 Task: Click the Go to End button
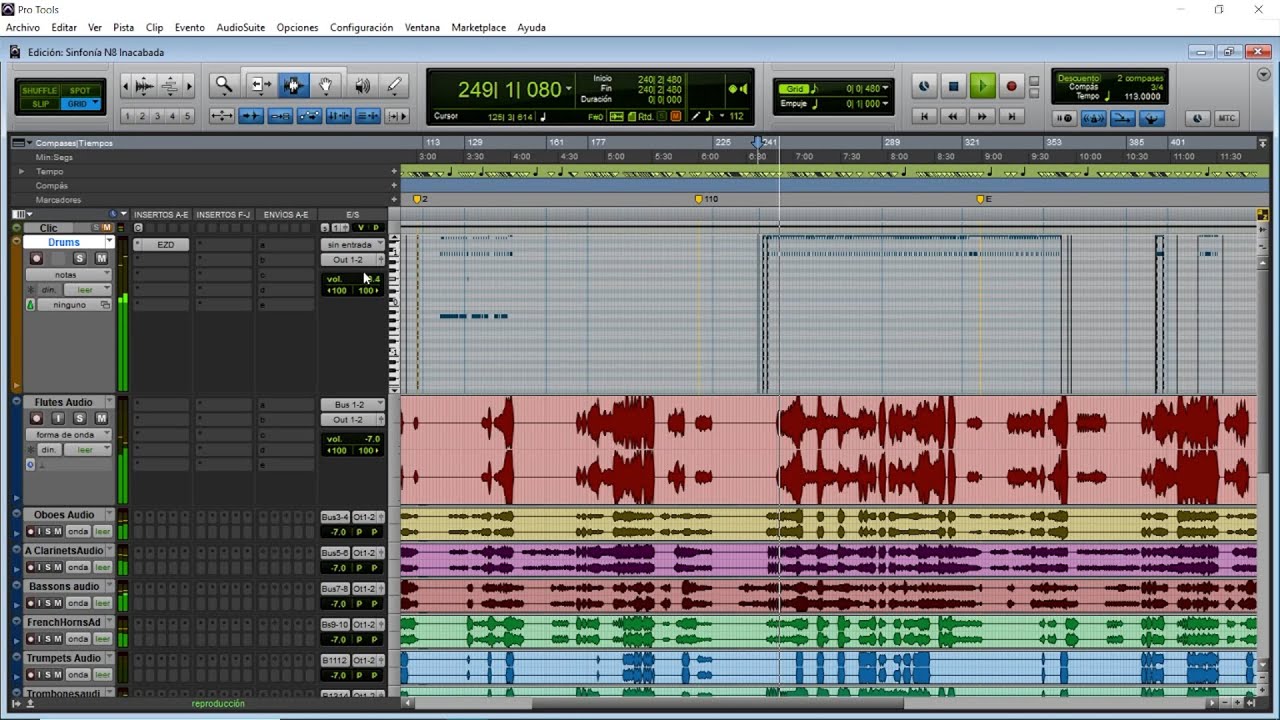(1012, 117)
